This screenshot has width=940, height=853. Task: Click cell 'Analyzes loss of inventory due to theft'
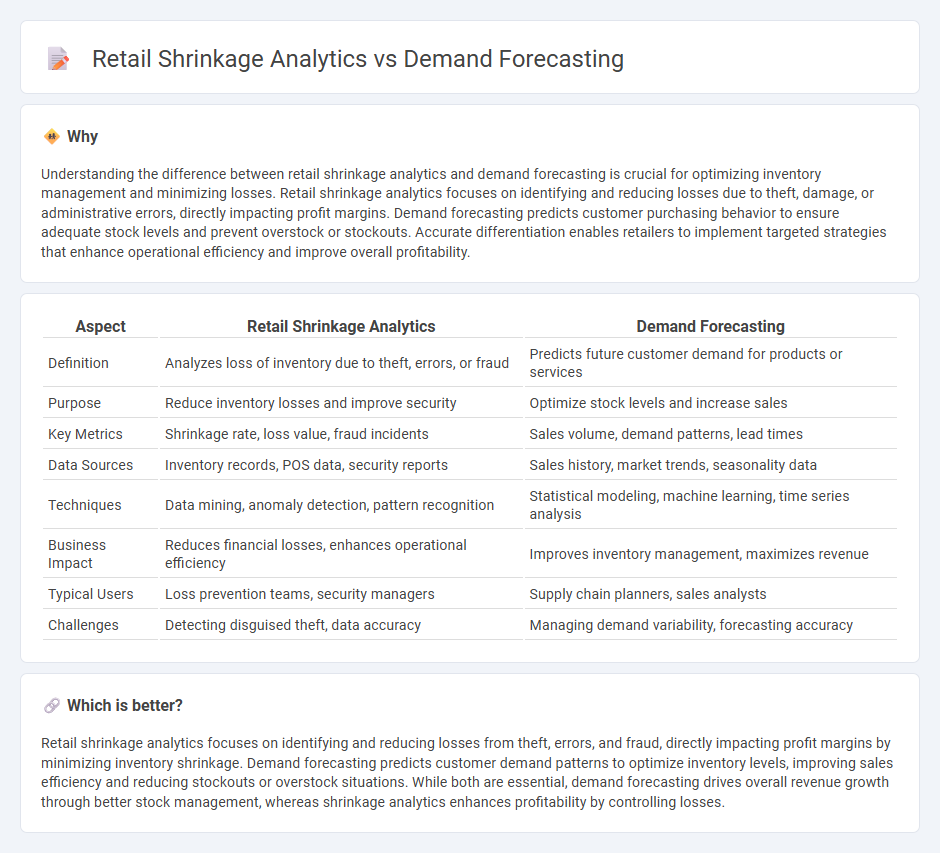341,363
